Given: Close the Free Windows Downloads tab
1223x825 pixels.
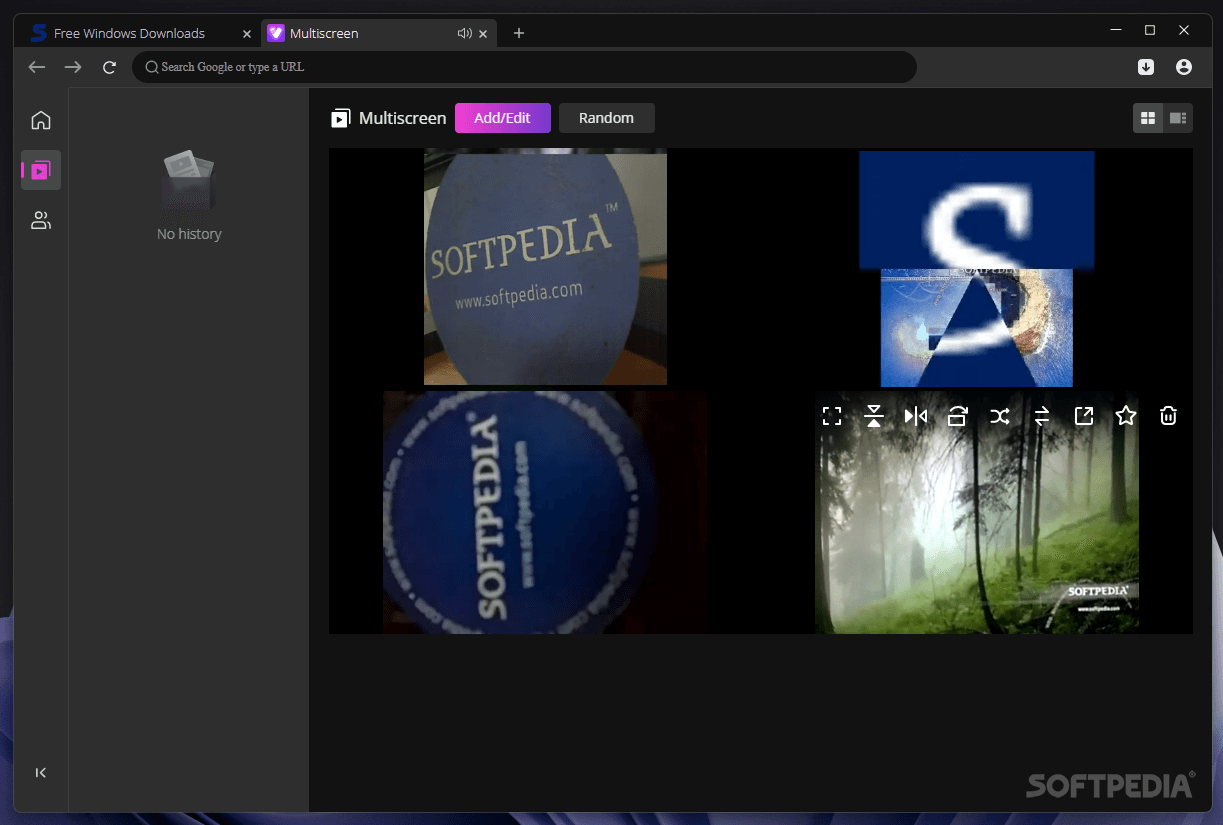Looking at the screenshot, I should click(247, 33).
